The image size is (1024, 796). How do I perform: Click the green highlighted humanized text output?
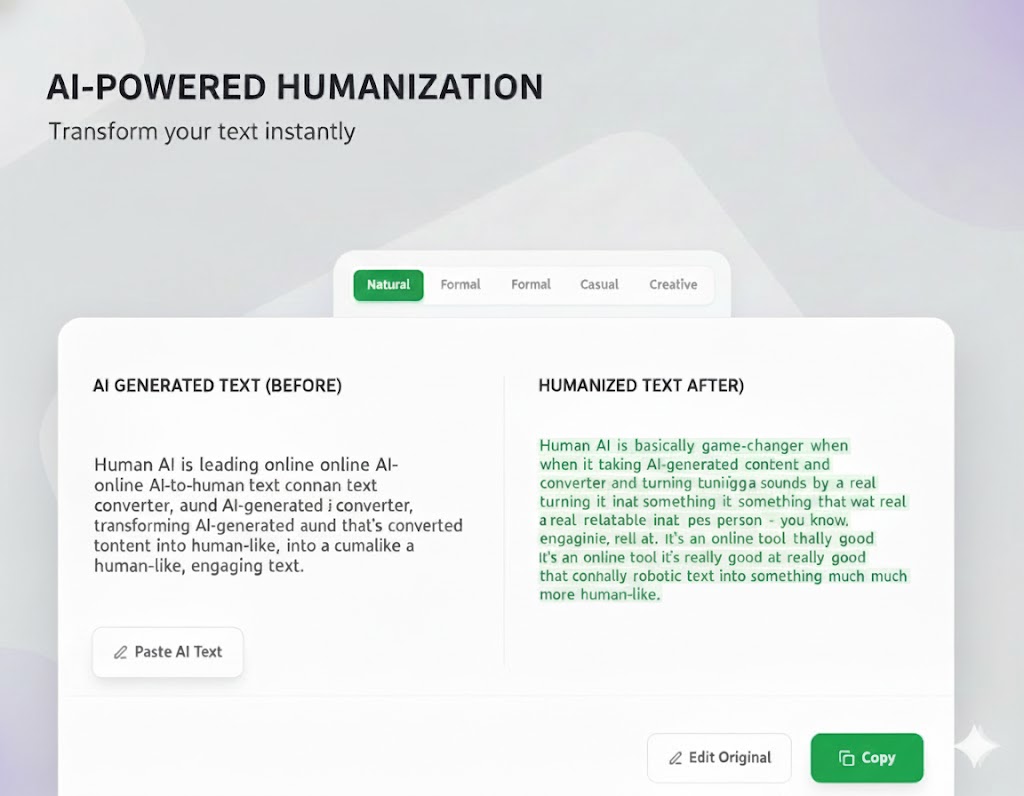point(722,520)
